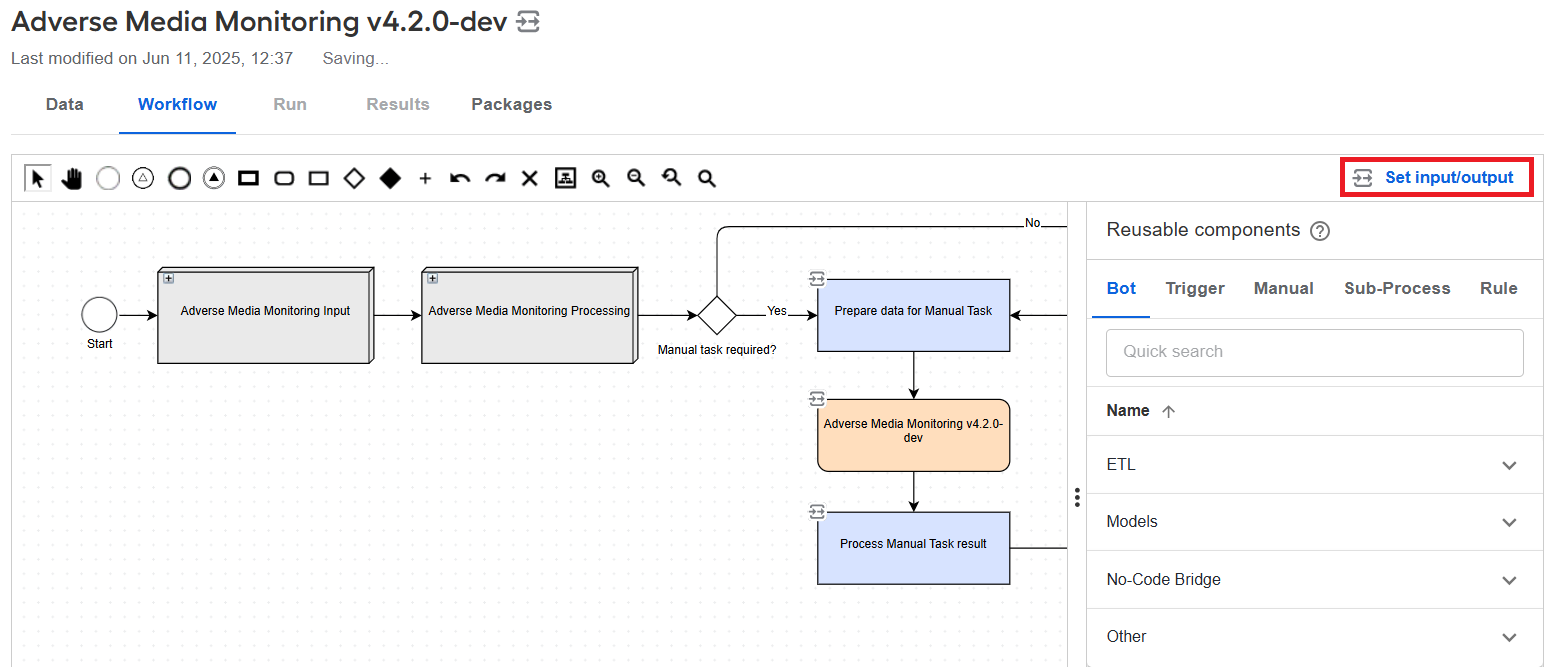Click the input/output icon beside the page title
Viewport: 1554px width, 667px height.
(529, 22)
